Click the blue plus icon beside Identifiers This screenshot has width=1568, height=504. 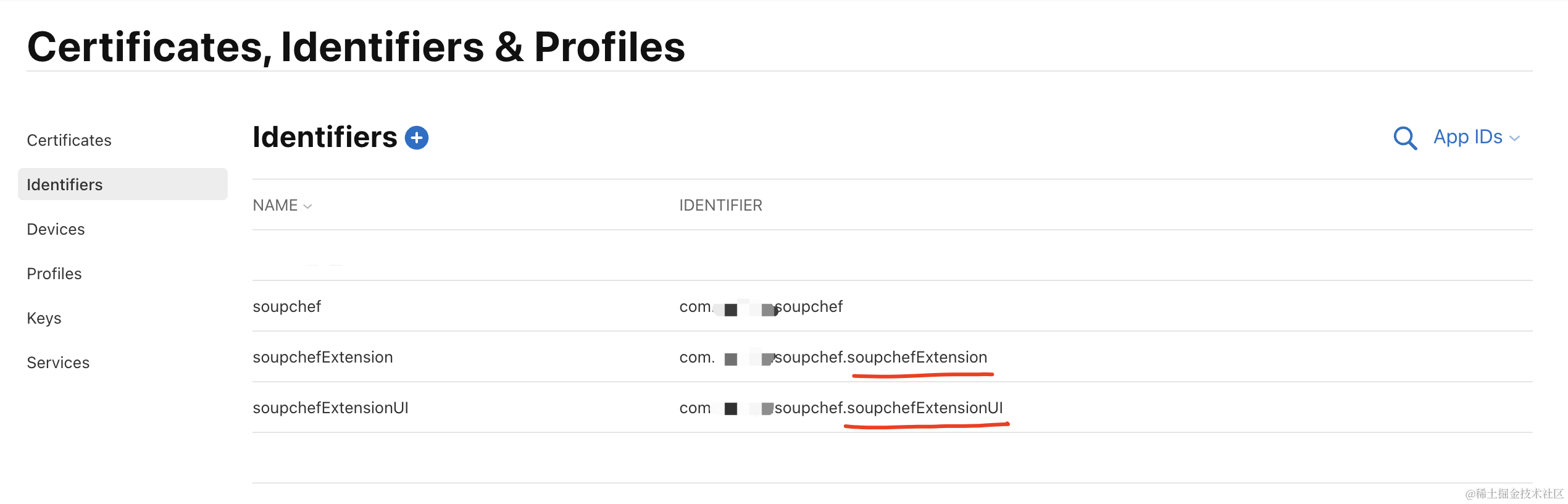point(417,138)
